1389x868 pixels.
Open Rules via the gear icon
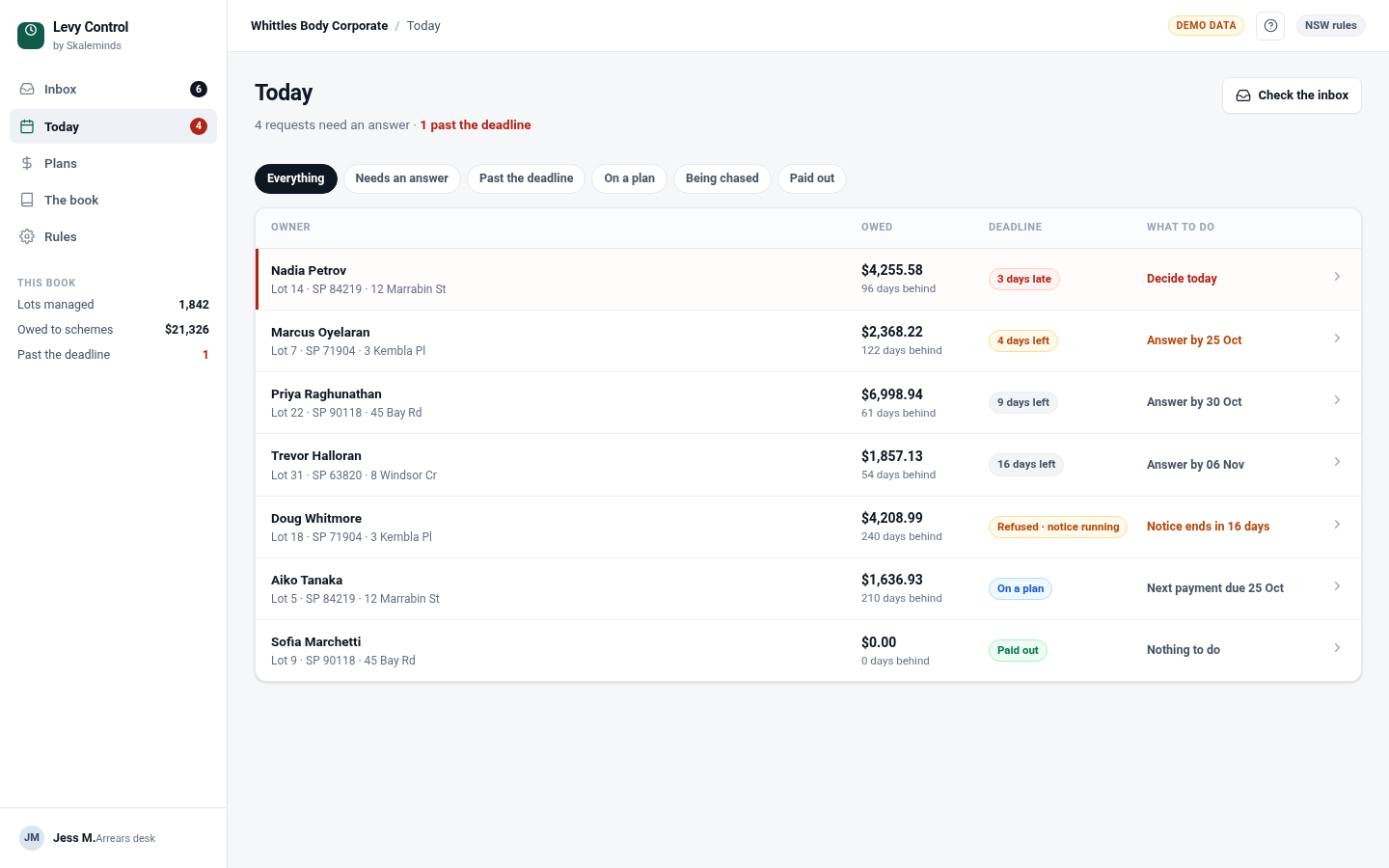click(27, 236)
